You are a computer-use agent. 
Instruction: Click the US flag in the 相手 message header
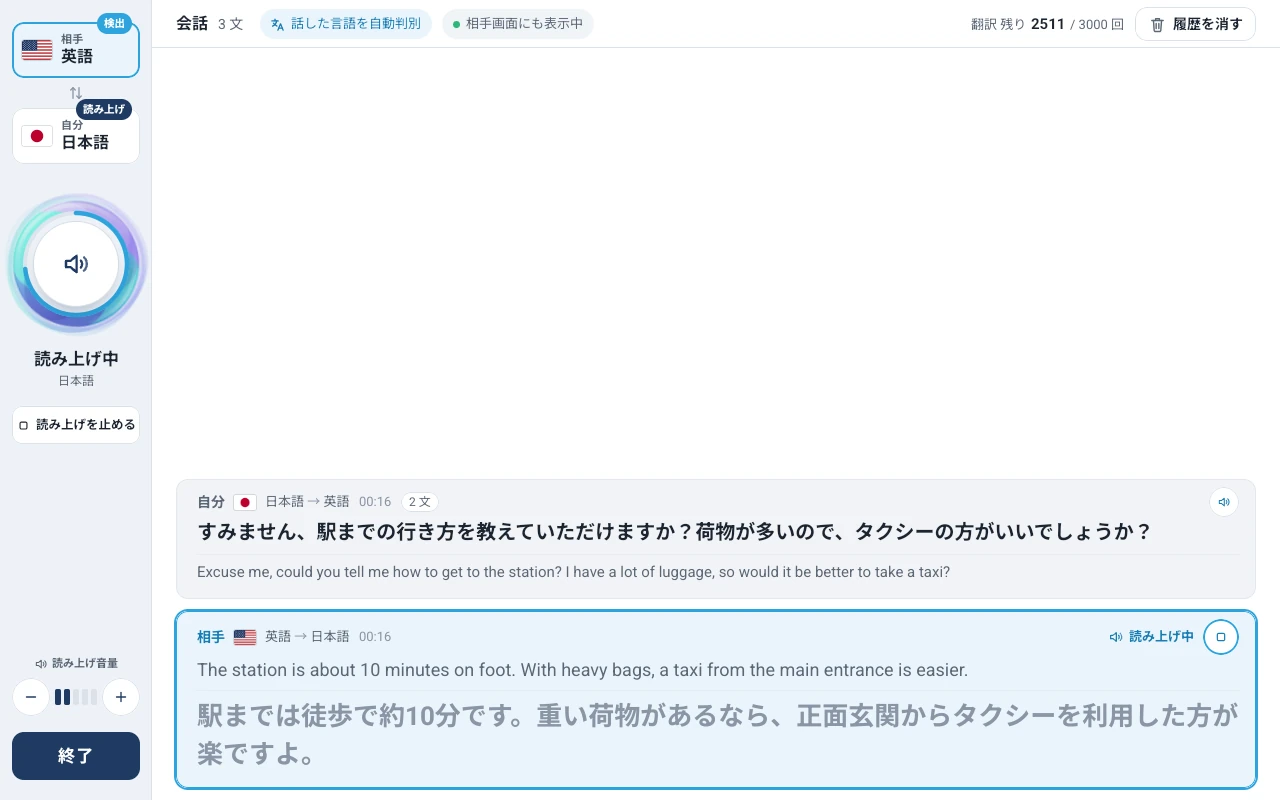click(x=245, y=637)
